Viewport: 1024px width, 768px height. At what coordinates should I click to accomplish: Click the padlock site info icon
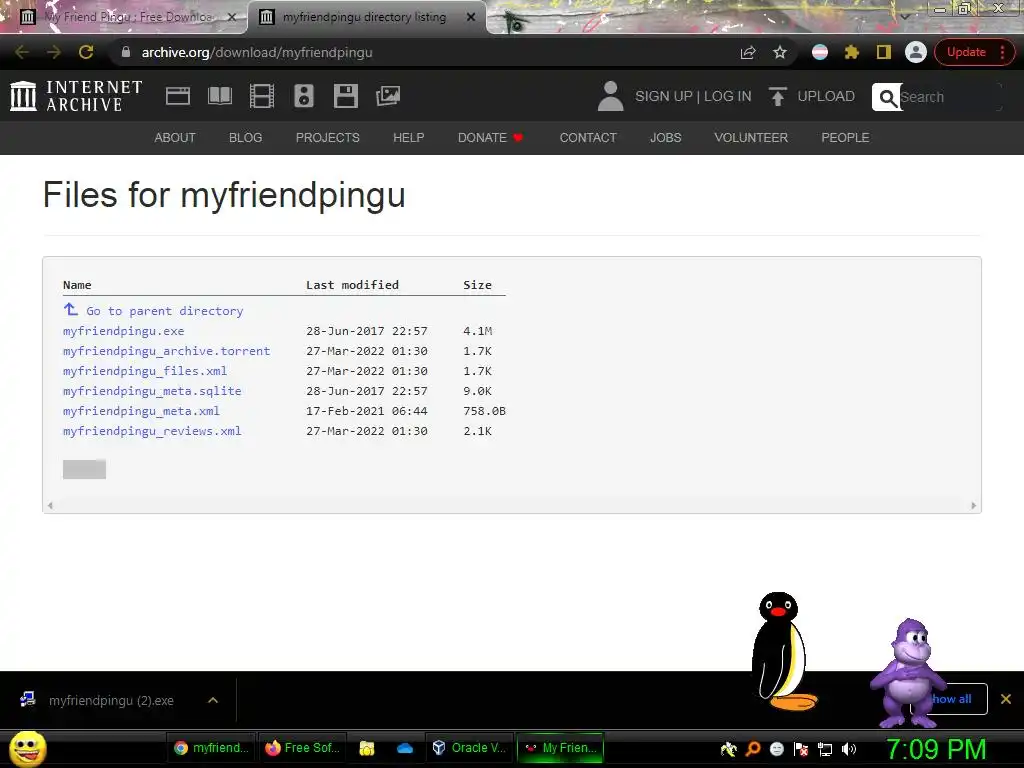(126, 52)
